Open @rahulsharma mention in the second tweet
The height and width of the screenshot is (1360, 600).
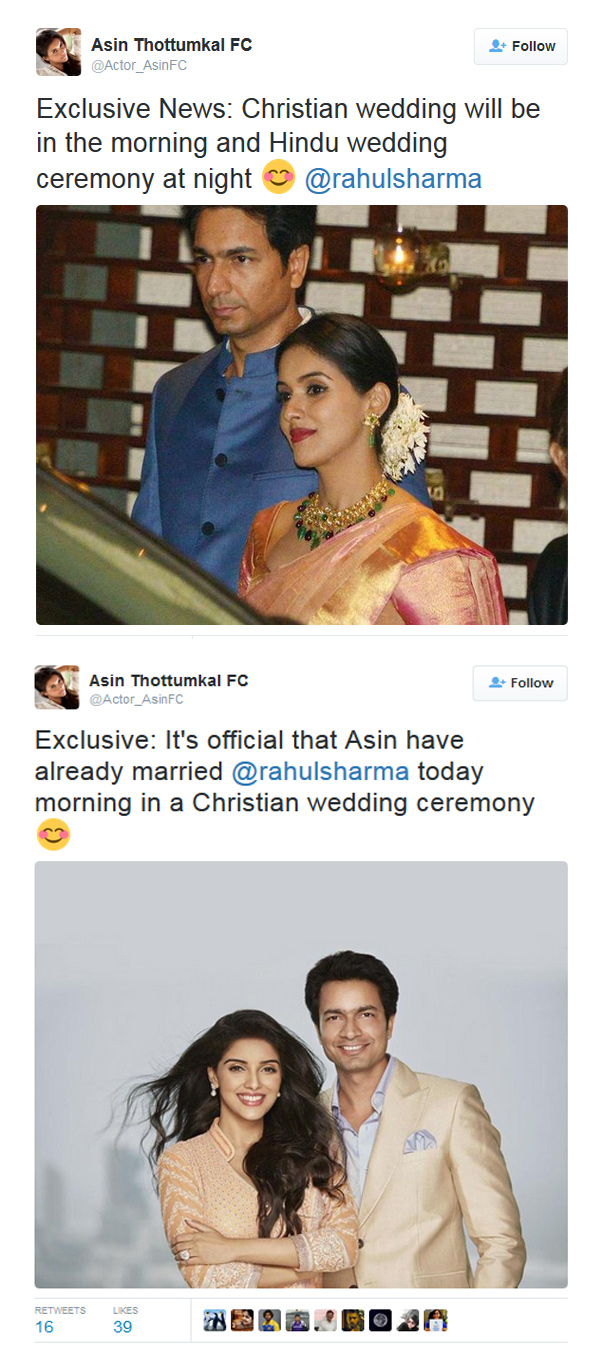click(x=320, y=772)
